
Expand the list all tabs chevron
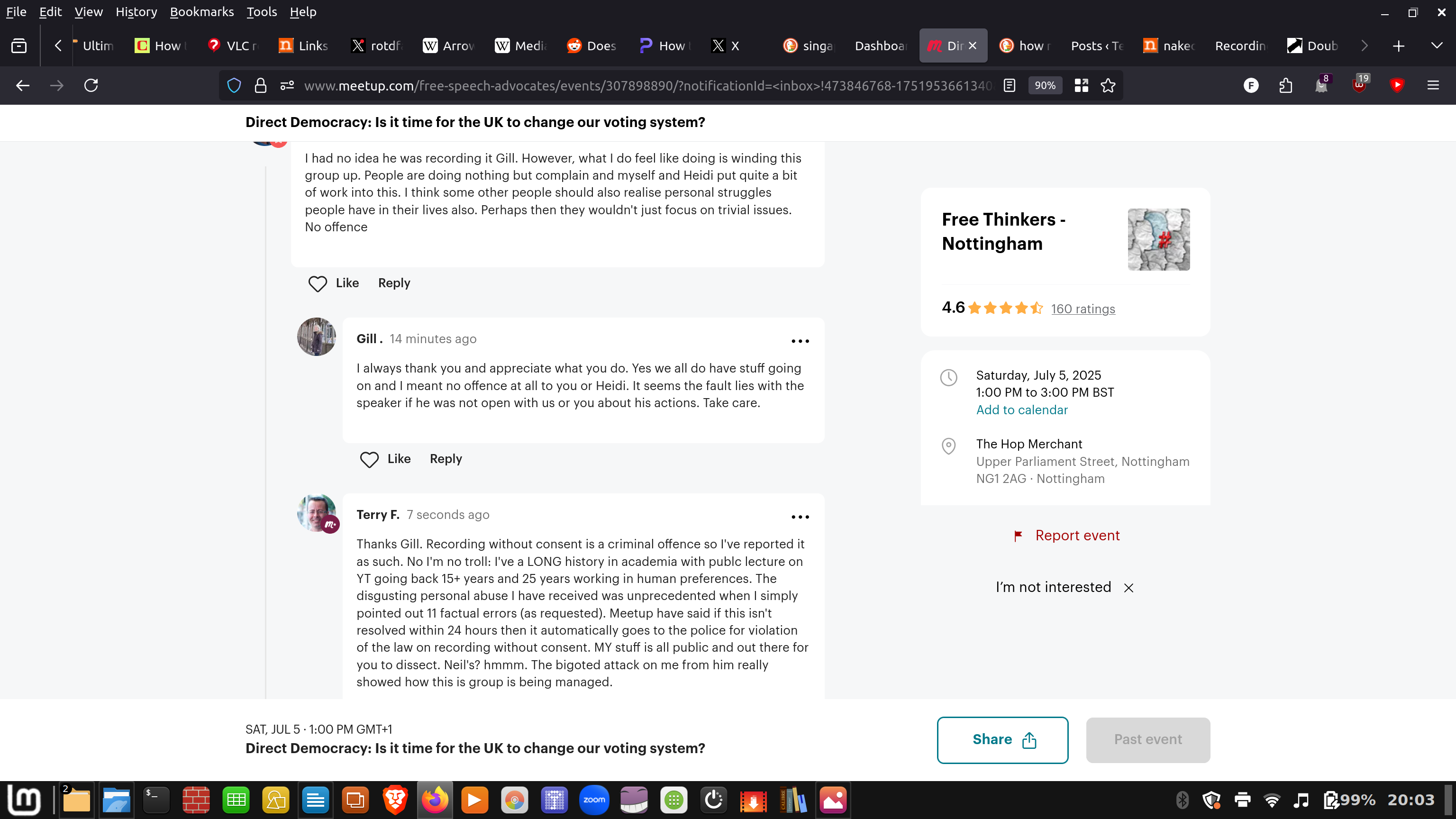pos(1436,45)
